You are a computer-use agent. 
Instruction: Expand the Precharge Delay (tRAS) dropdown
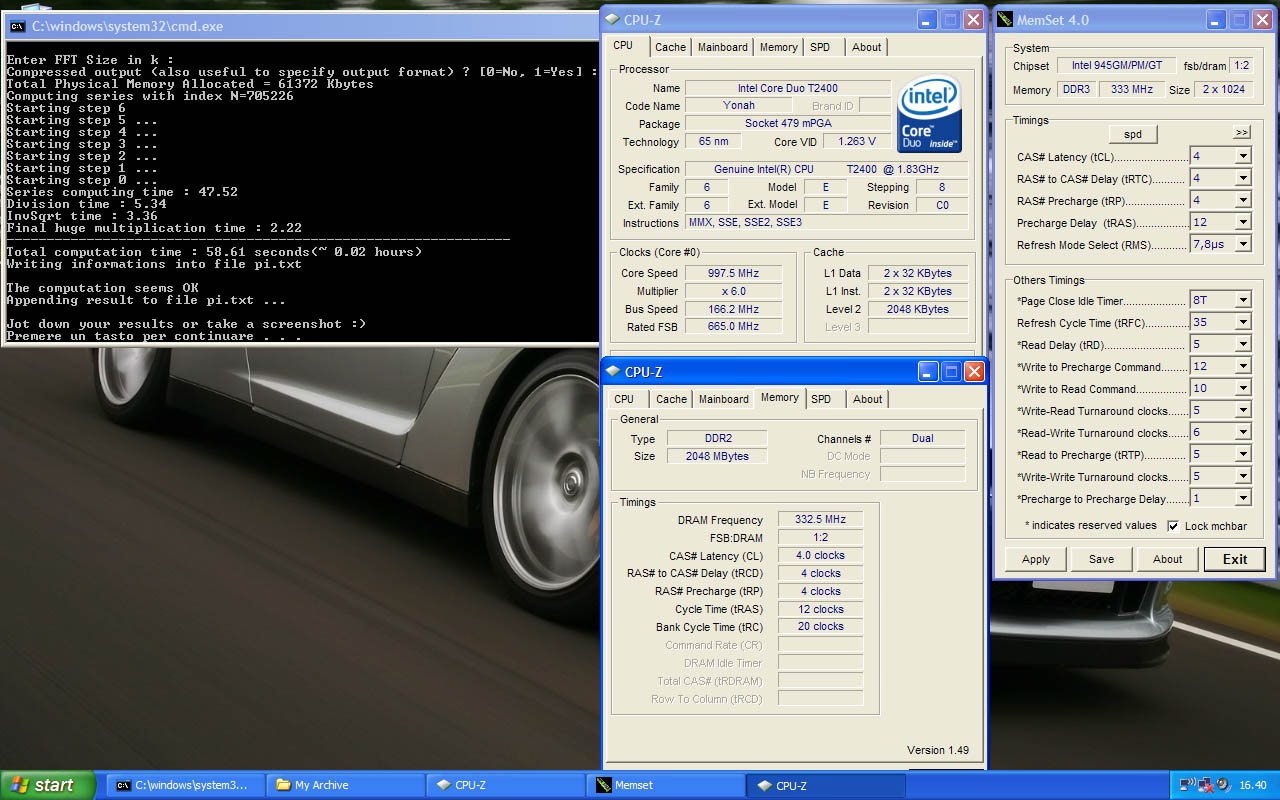pyautogui.click(x=1243, y=222)
